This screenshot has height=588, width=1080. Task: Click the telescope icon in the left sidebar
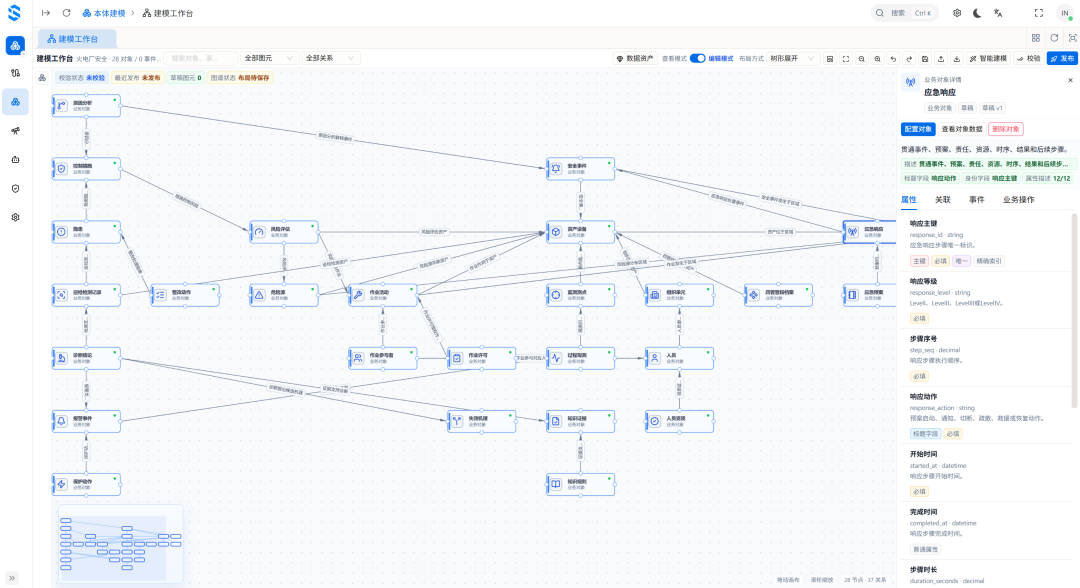15,131
